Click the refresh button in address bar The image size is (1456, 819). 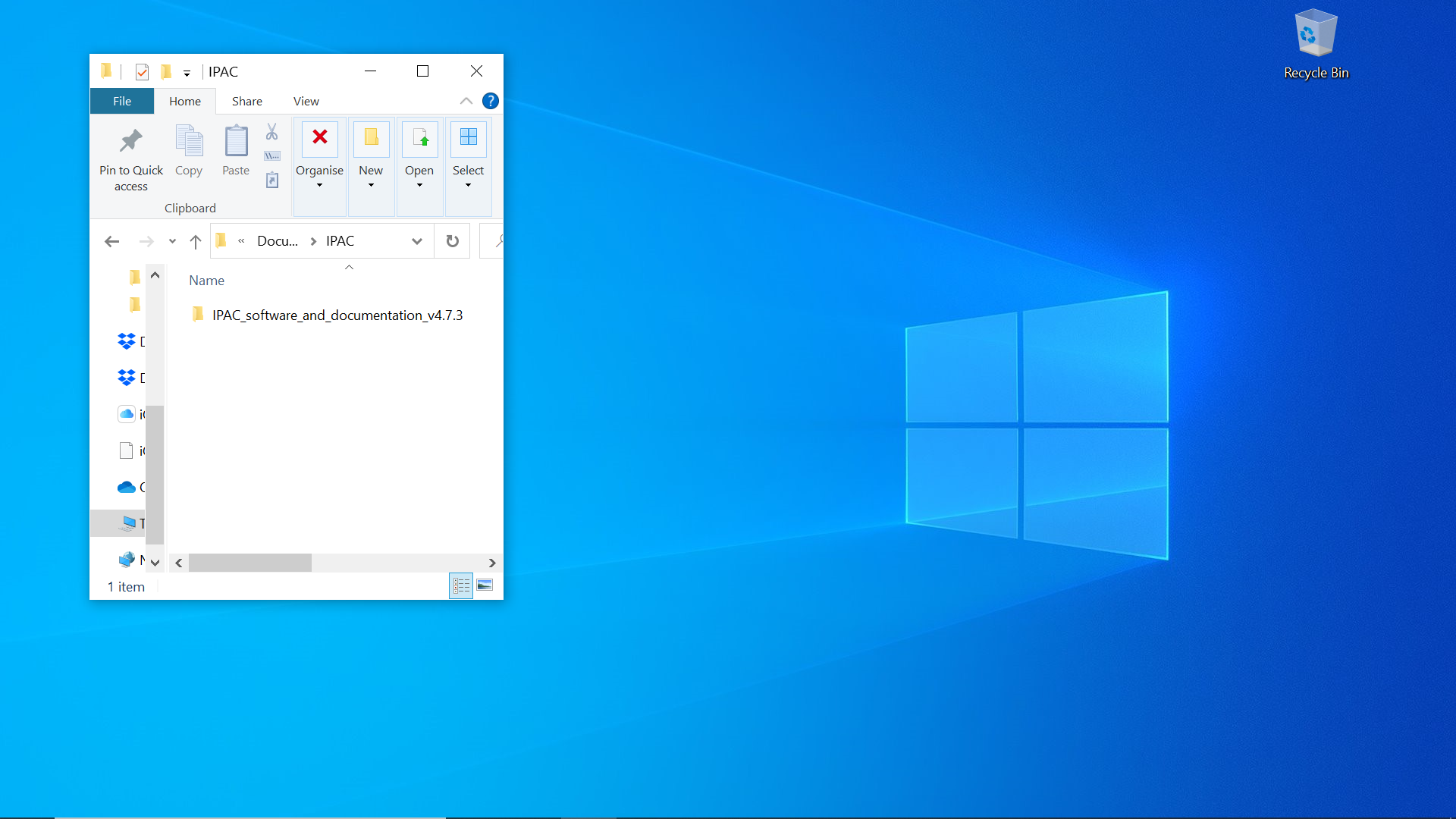coord(452,241)
